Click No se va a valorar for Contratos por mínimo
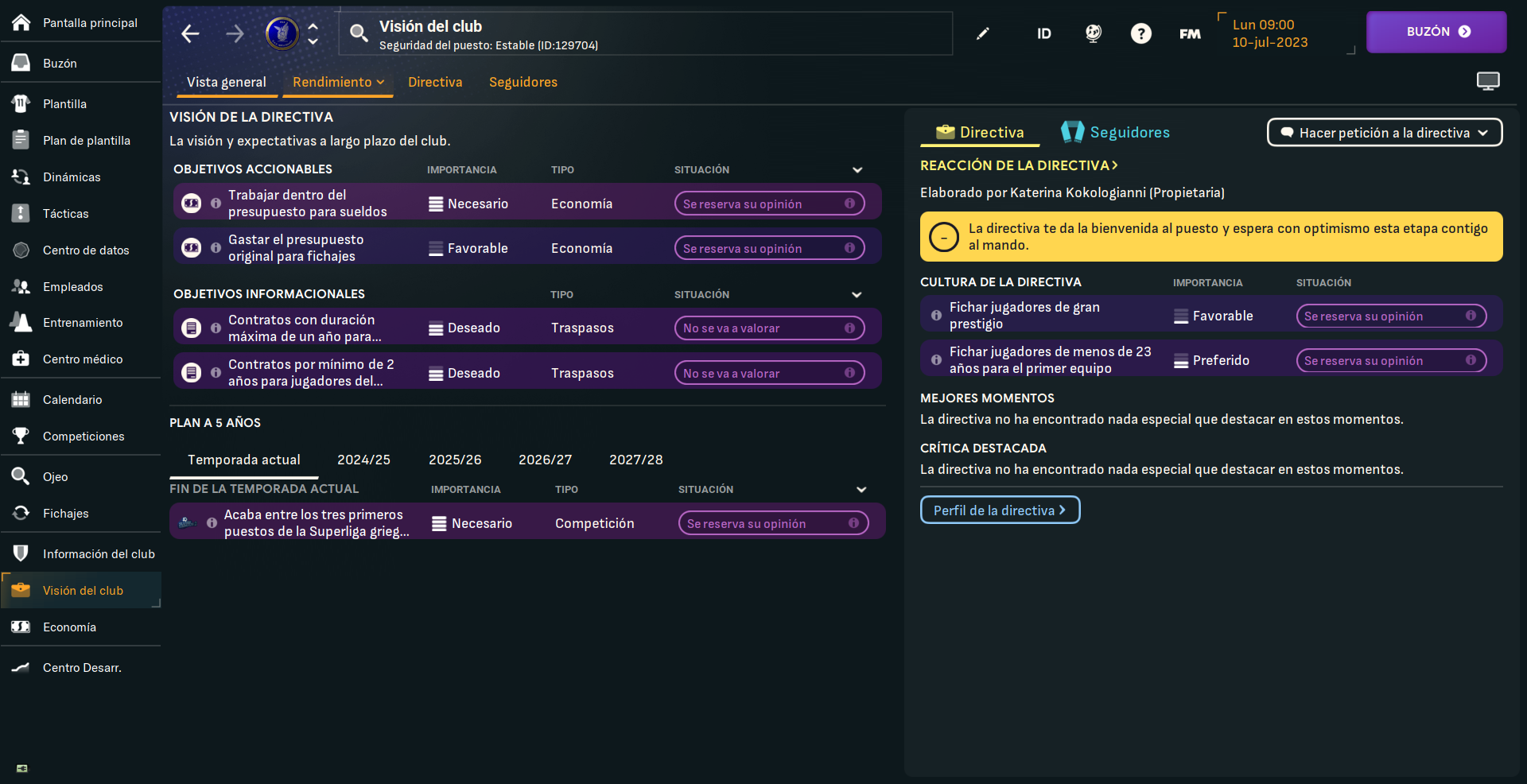This screenshot has width=1527, height=784. pos(769,373)
